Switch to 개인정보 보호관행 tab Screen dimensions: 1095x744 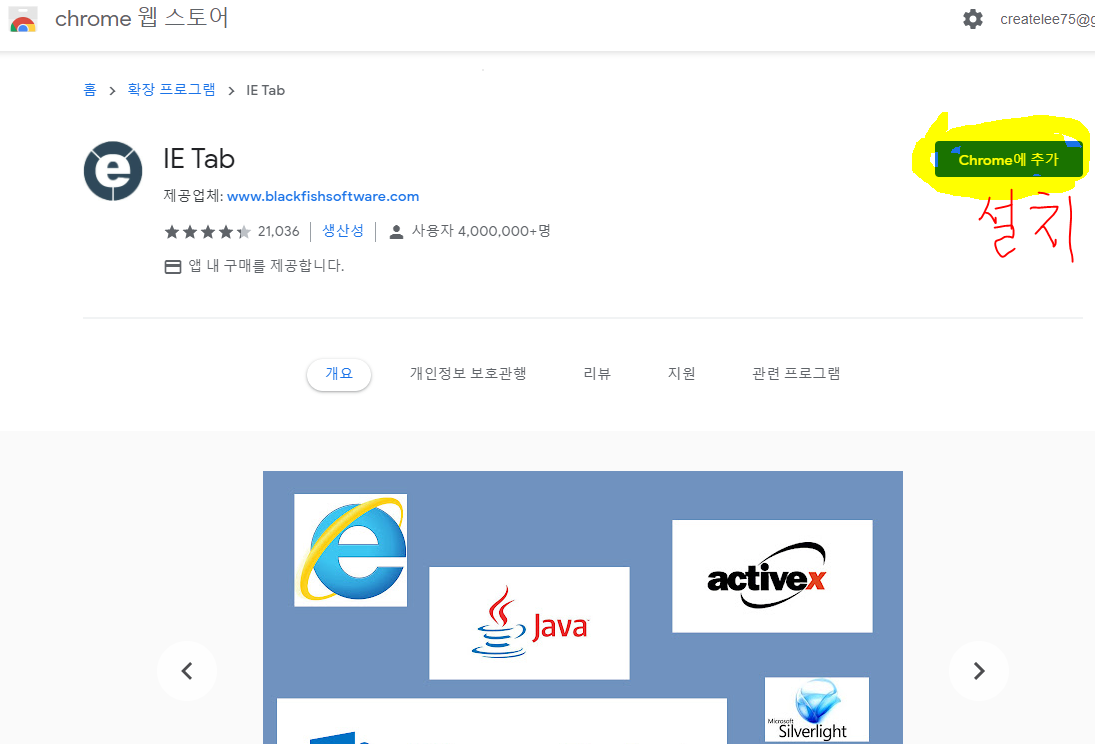pos(468,374)
